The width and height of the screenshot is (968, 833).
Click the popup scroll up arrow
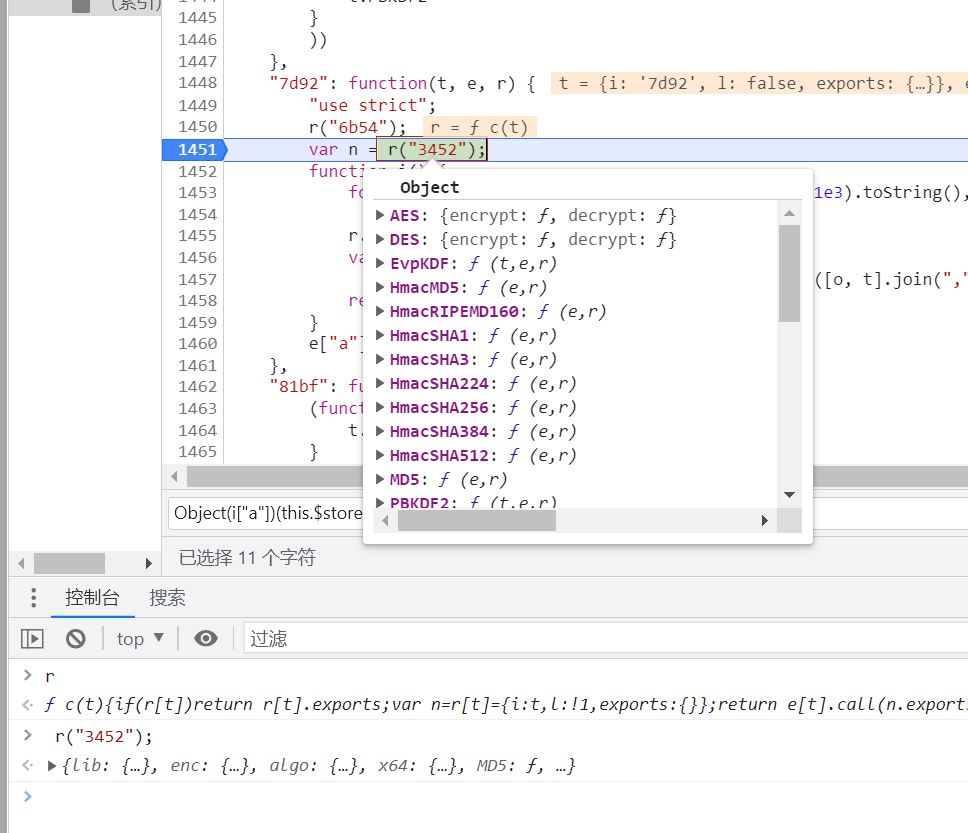pyautogui.click(x=789, y=212)
